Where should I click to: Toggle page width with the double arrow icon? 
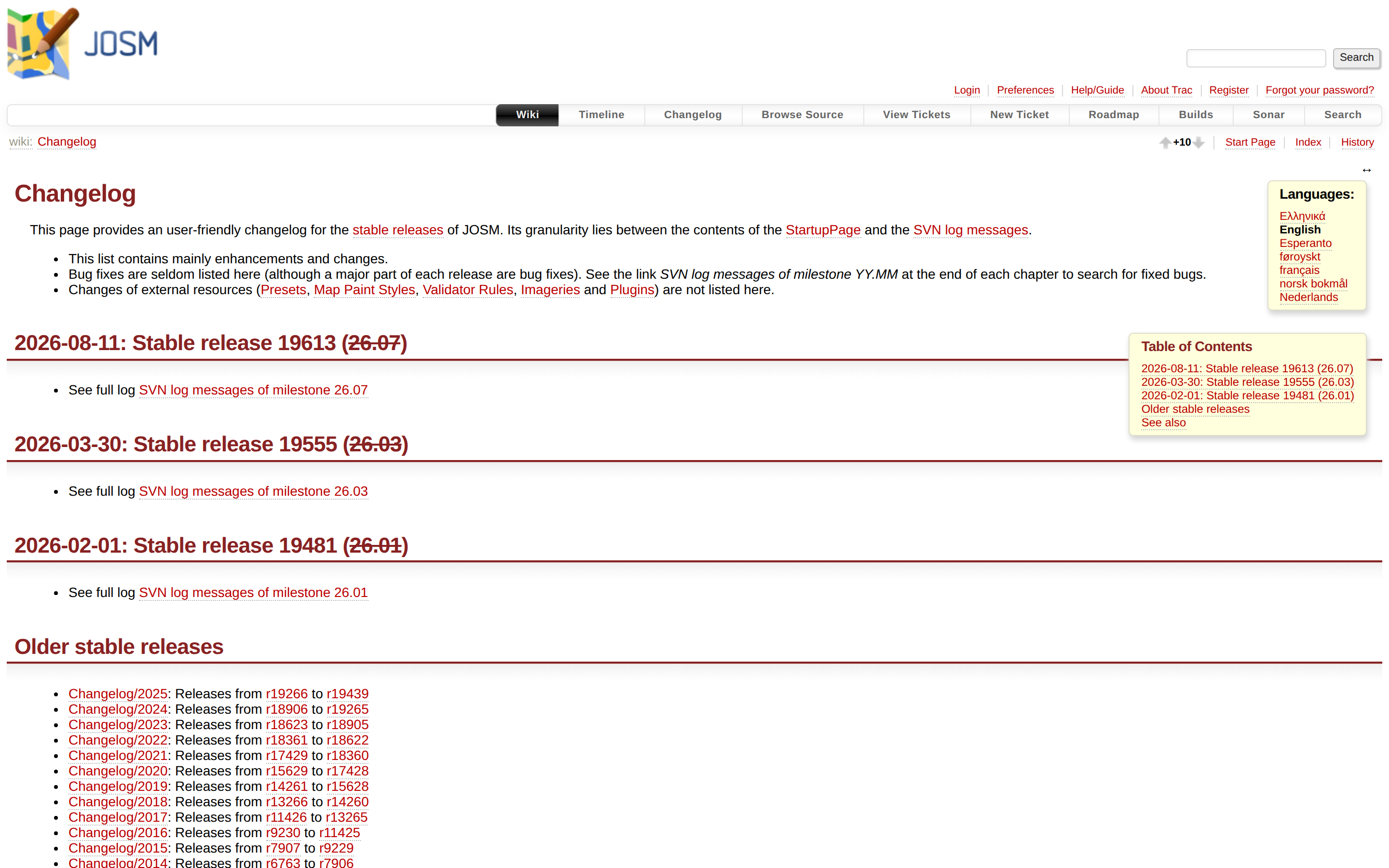(x=1367, y=171)
